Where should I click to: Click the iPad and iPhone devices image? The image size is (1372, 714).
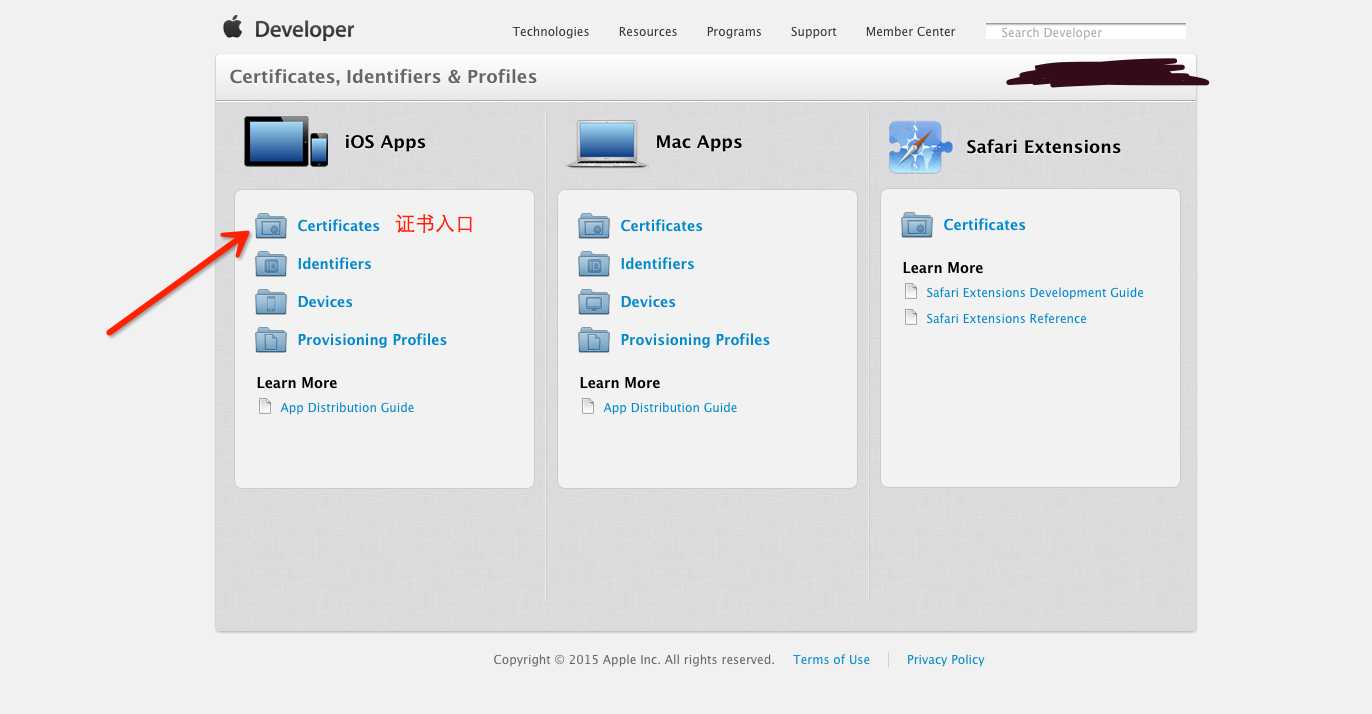click(x=286, y=142)
